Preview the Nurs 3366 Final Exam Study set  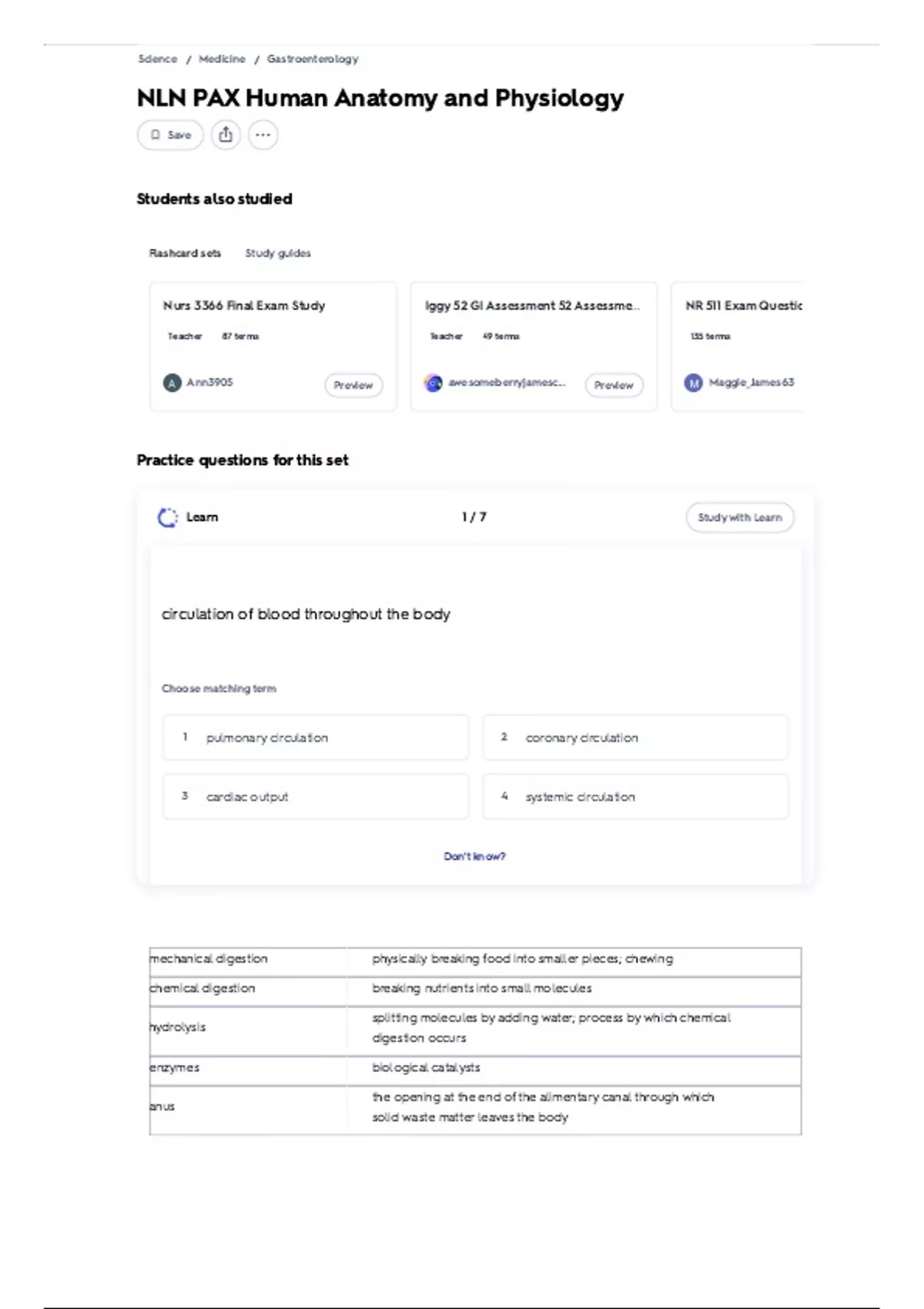[353, 385]
